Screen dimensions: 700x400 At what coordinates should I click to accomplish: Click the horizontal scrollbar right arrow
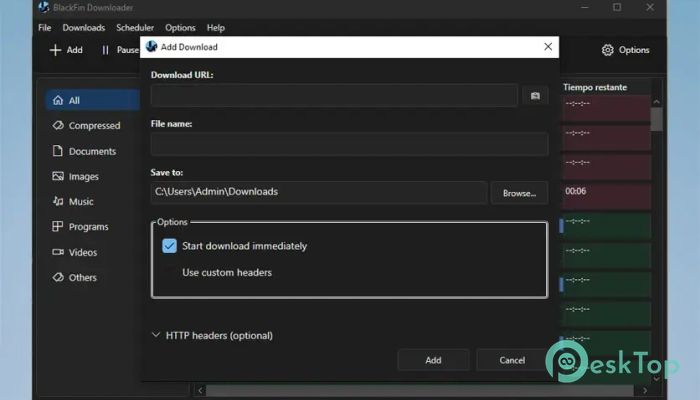coord(645,391)
